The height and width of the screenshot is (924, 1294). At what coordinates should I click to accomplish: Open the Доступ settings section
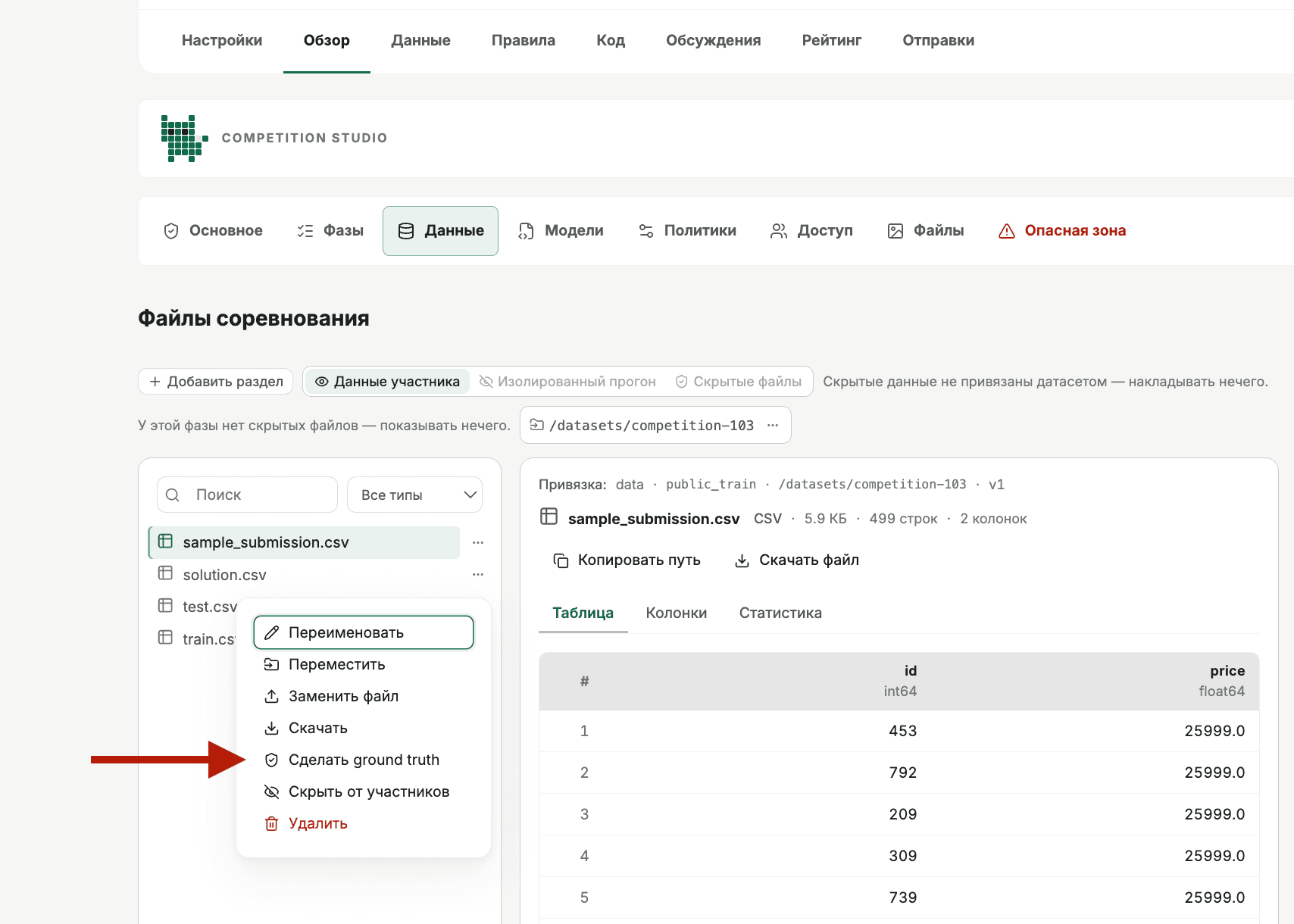tap(811, 231)
